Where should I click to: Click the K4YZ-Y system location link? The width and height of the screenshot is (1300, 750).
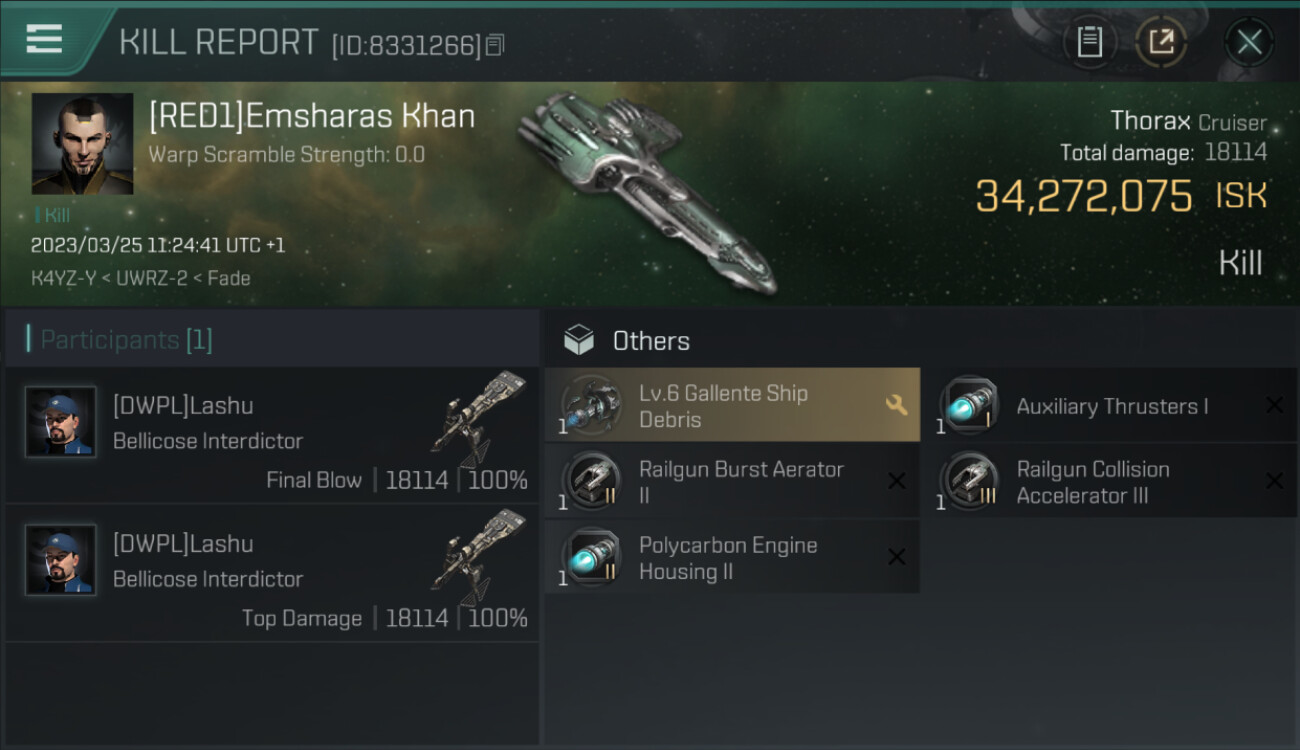tap(63, 278)
